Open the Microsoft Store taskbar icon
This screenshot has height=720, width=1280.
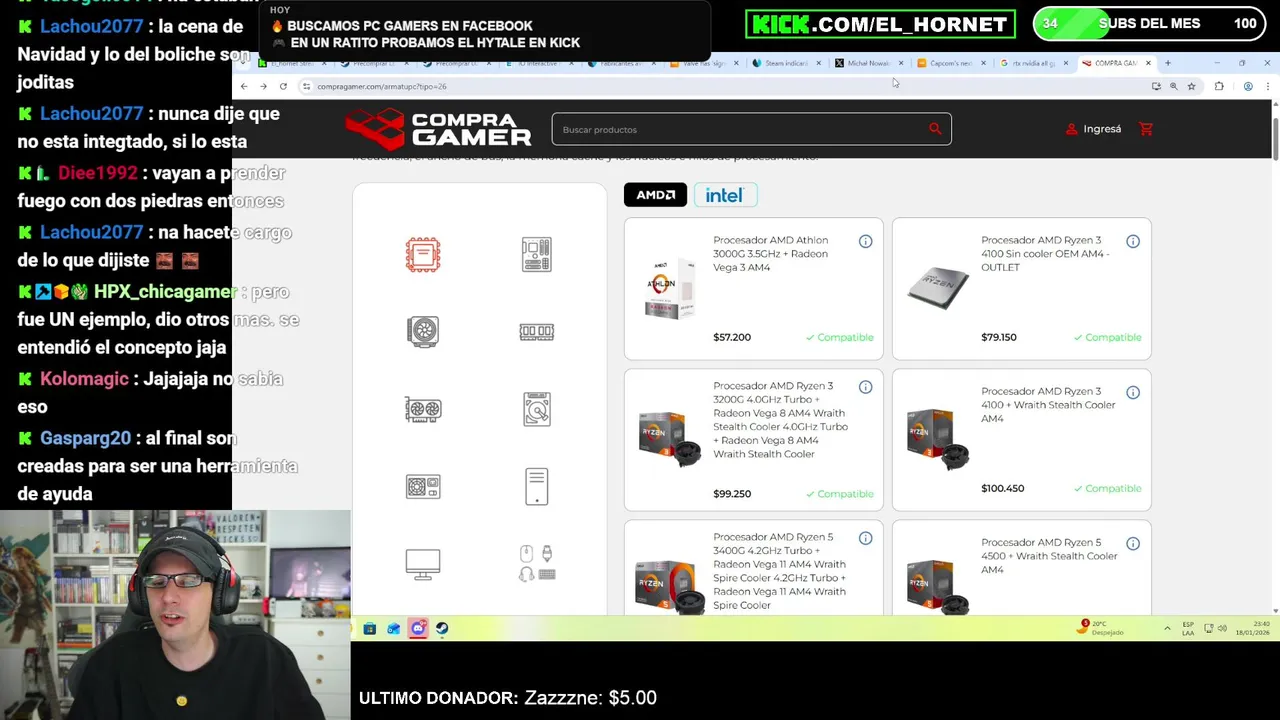(x=370, y=629)
